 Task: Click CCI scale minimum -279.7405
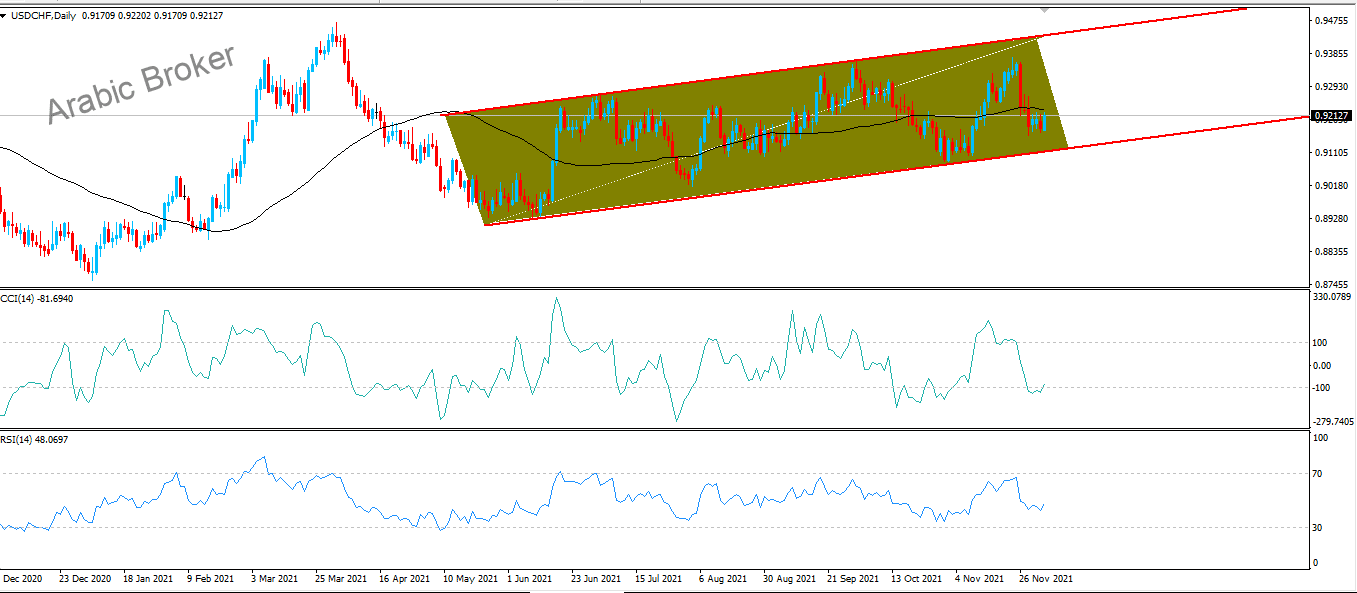(1335, 422)
